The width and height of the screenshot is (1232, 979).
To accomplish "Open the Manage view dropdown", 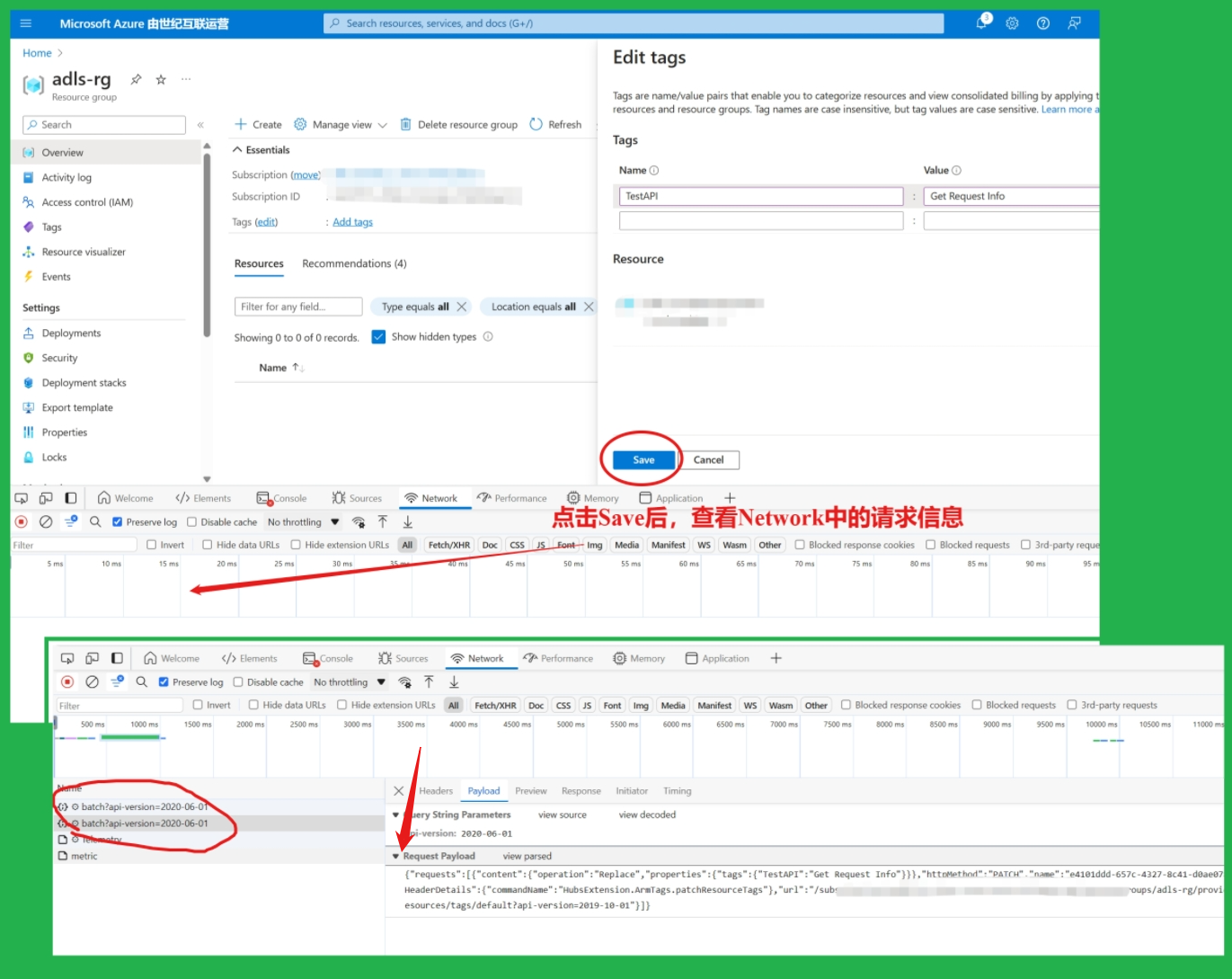I will coord(341,125).
